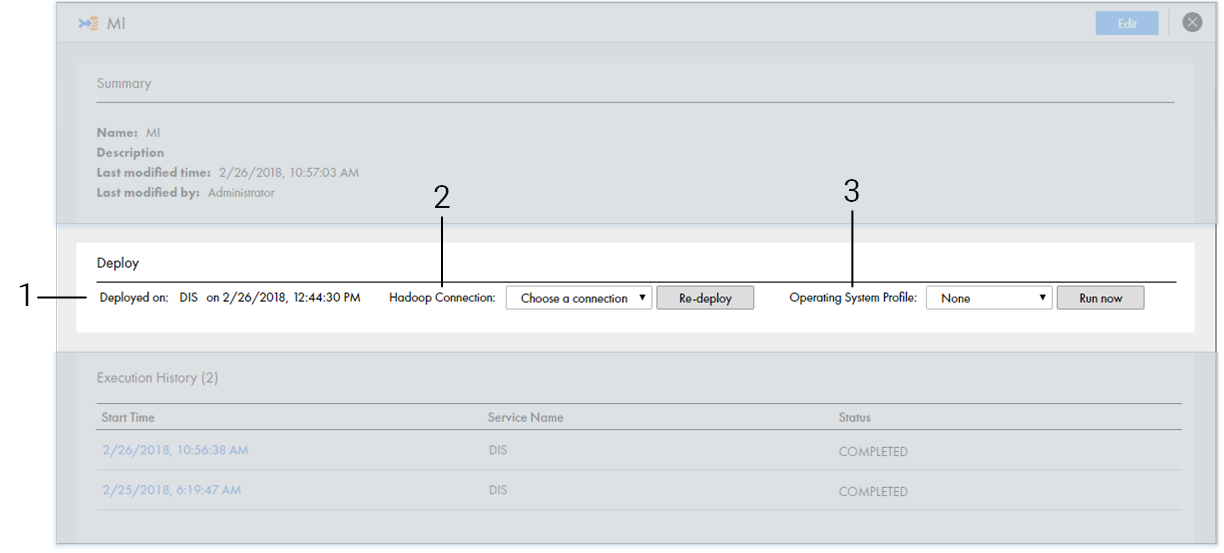
Task: Close the MI specification view
Action: click(x=1192, y=22)
